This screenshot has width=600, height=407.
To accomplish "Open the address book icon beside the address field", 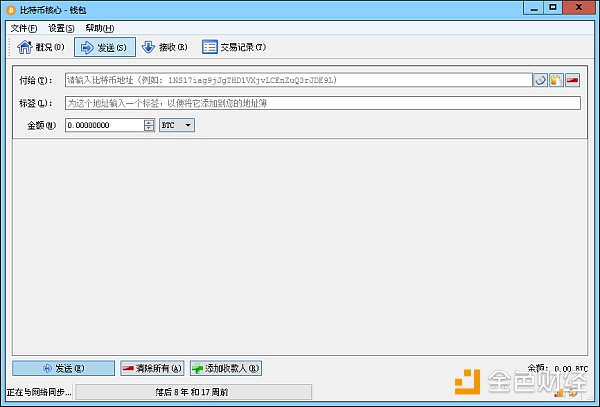I will (540, 80).
